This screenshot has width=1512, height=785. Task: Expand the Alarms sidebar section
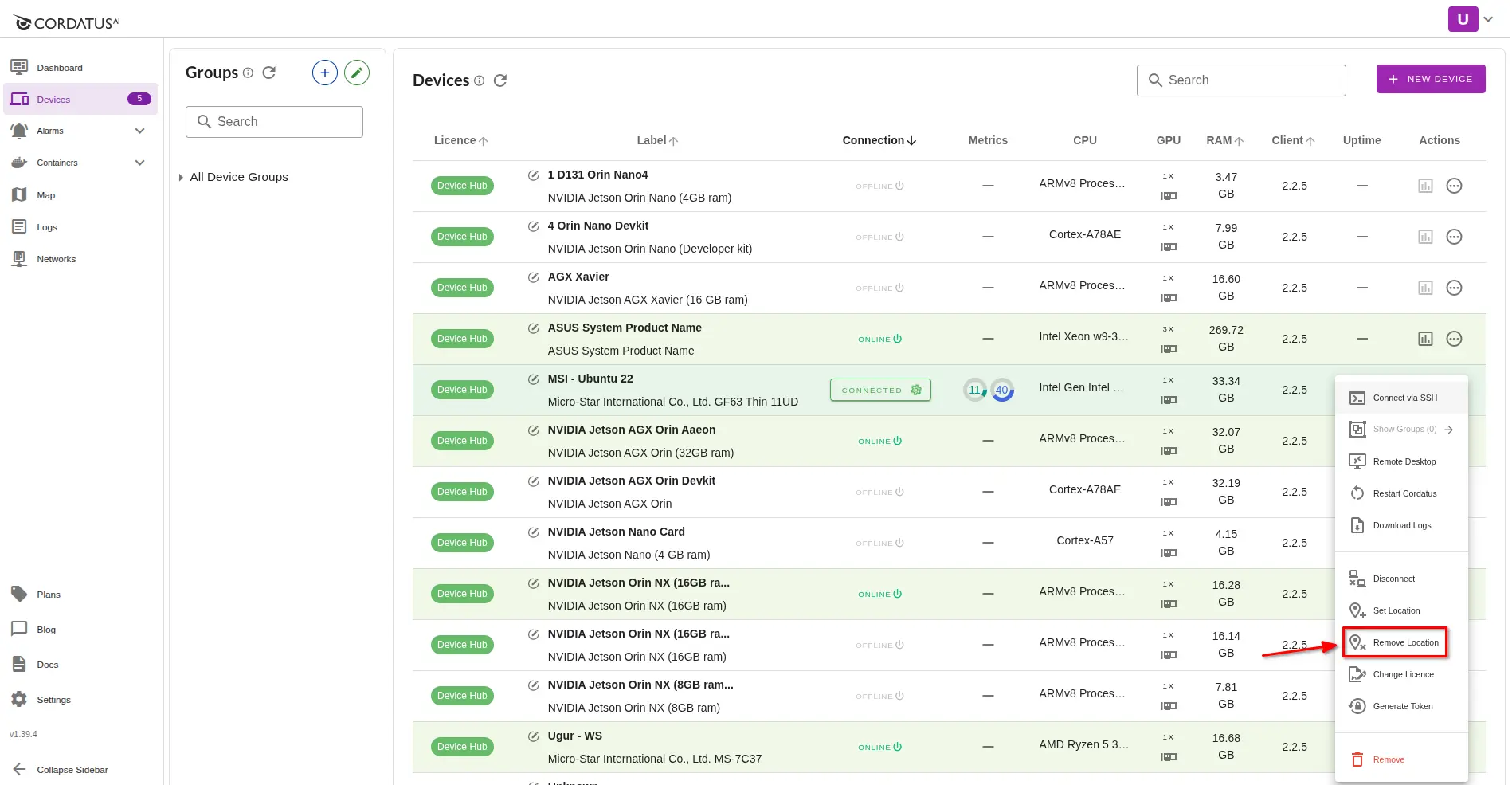click(x=139, y=131)
